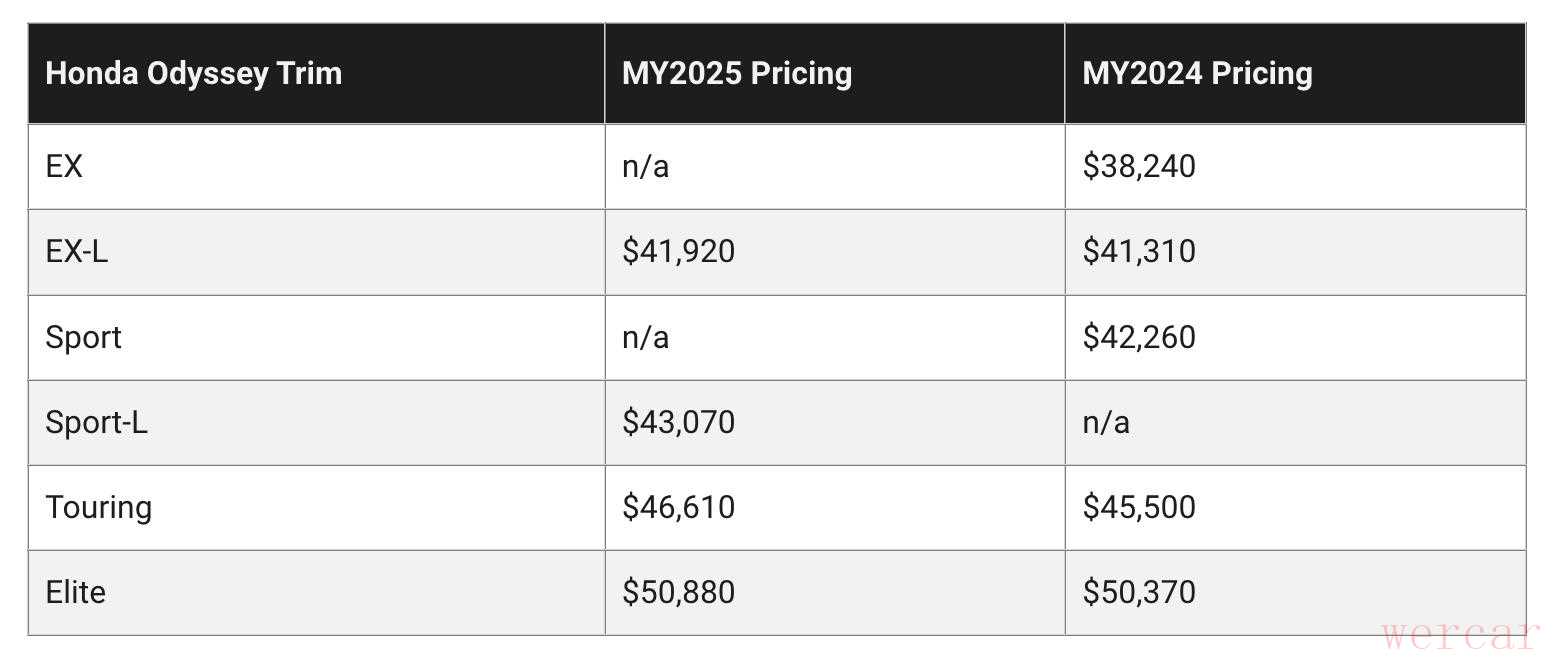Select the Sport MY2024 price $42,260
Image resolution: width=1554 pixels, height=662 pixels.
tap(1139, 337)
